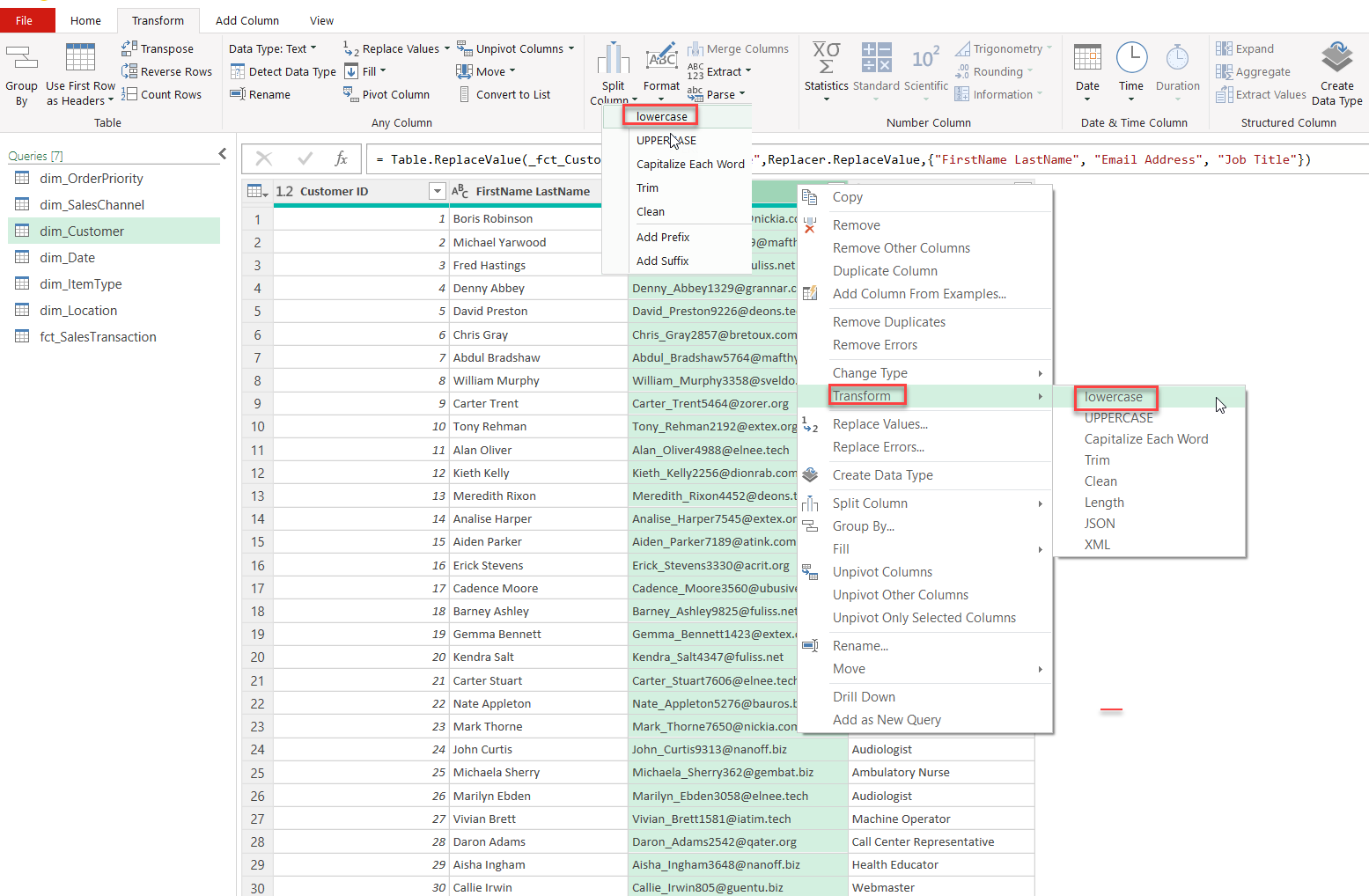Click the fx function icon
1369x896 pixels.
coord(342,158)
